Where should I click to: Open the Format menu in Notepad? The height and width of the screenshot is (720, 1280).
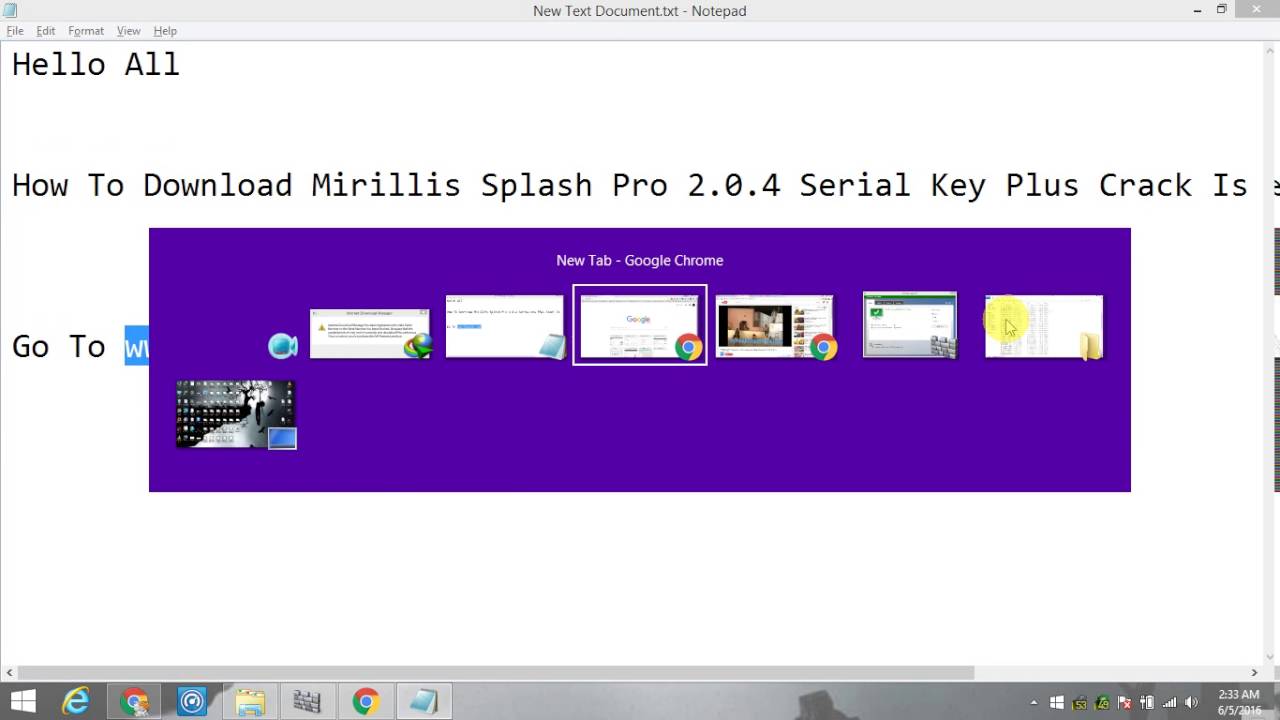[x=85, y=30]
